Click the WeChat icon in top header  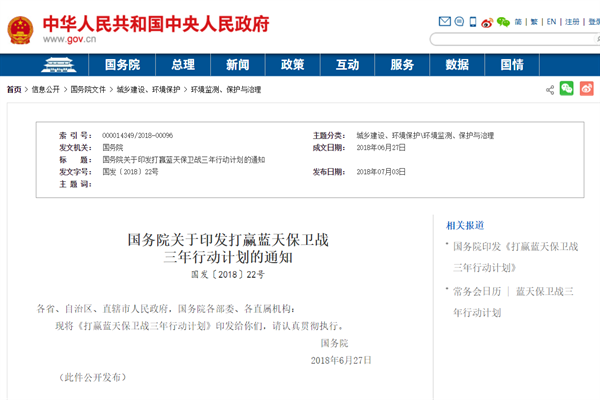tap(503, 21)
